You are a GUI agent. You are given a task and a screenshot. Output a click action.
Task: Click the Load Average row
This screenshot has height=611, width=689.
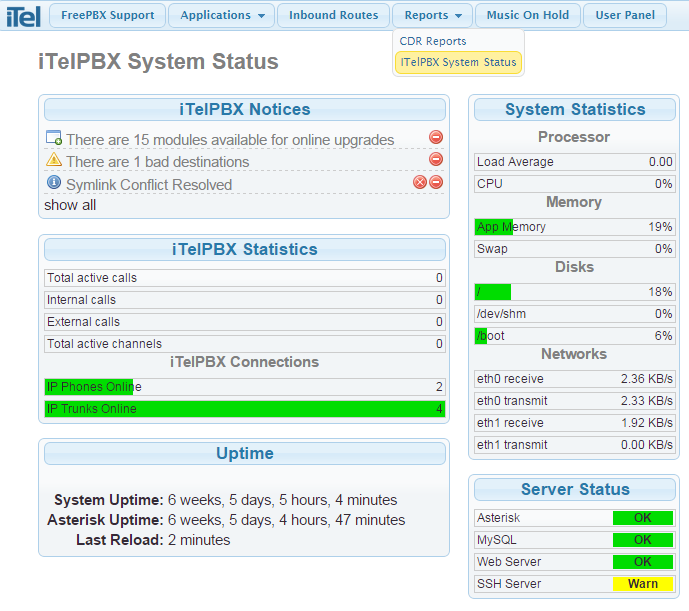[575, 162]
